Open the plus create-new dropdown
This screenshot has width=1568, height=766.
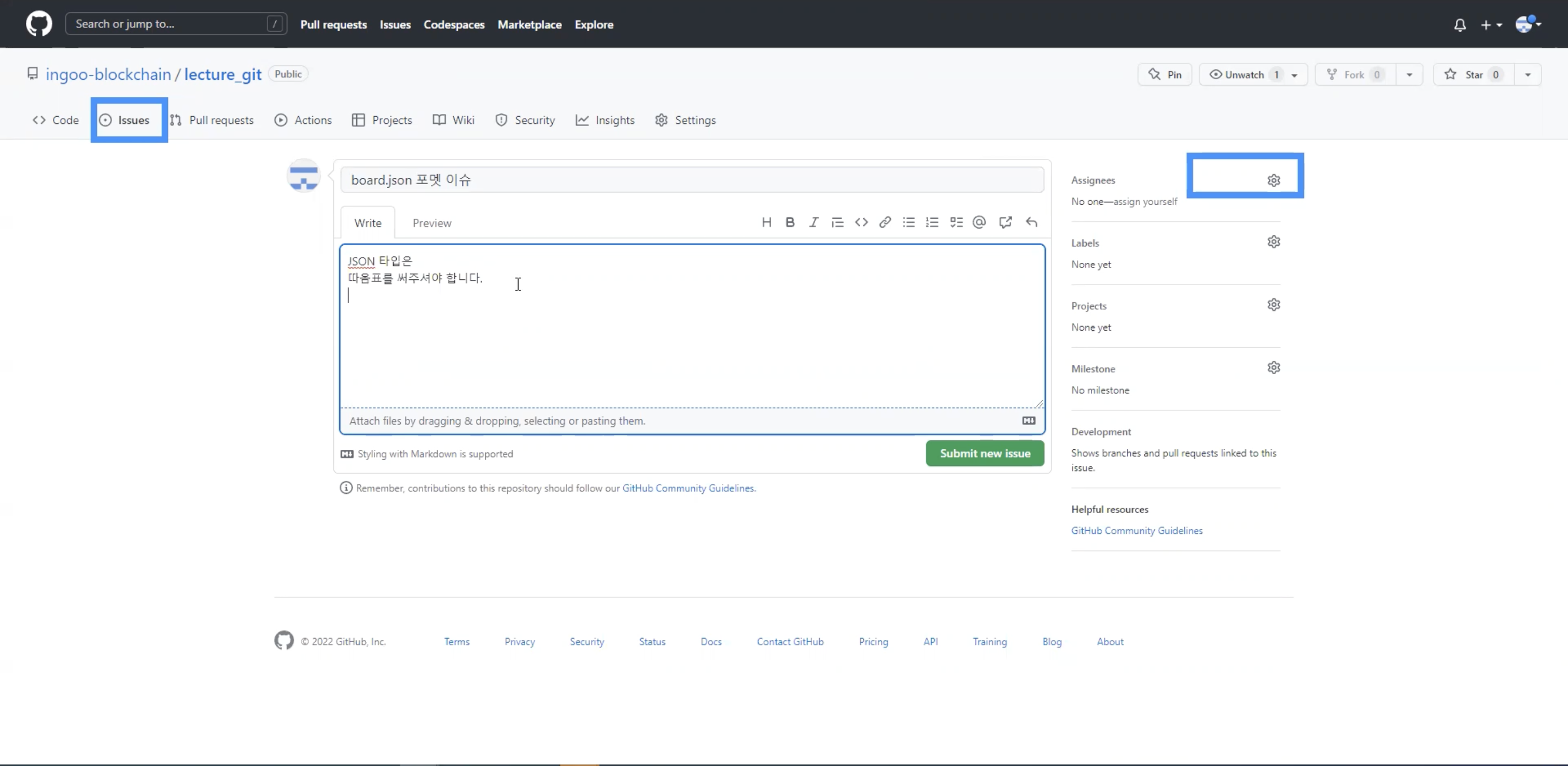pos(1491,25)
